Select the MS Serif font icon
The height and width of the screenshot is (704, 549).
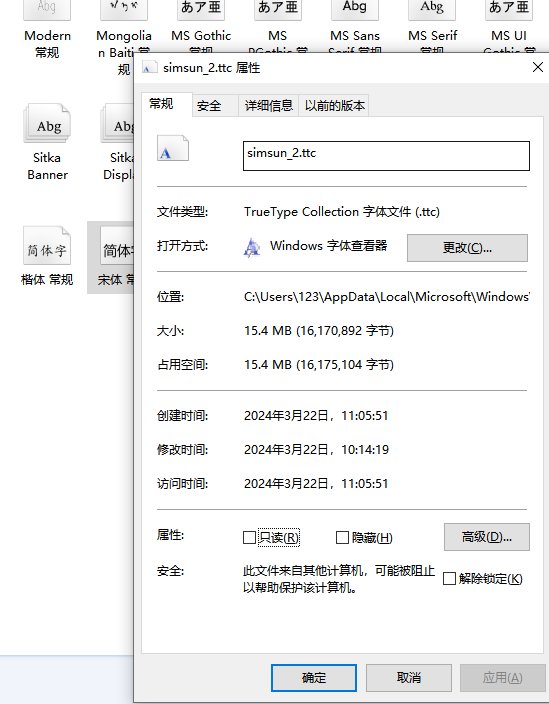click(432, 10)
